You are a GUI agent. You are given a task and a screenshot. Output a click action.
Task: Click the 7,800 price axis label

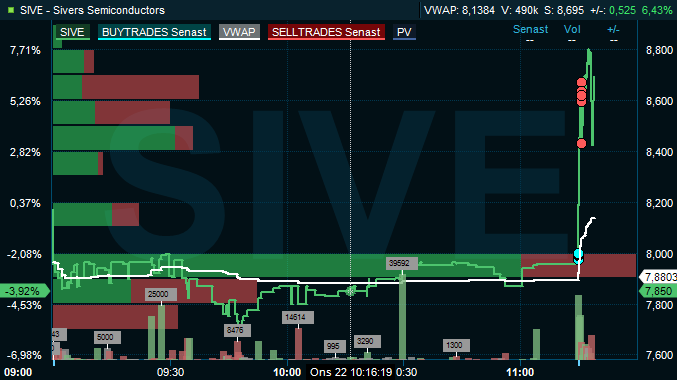coord(659,305)
